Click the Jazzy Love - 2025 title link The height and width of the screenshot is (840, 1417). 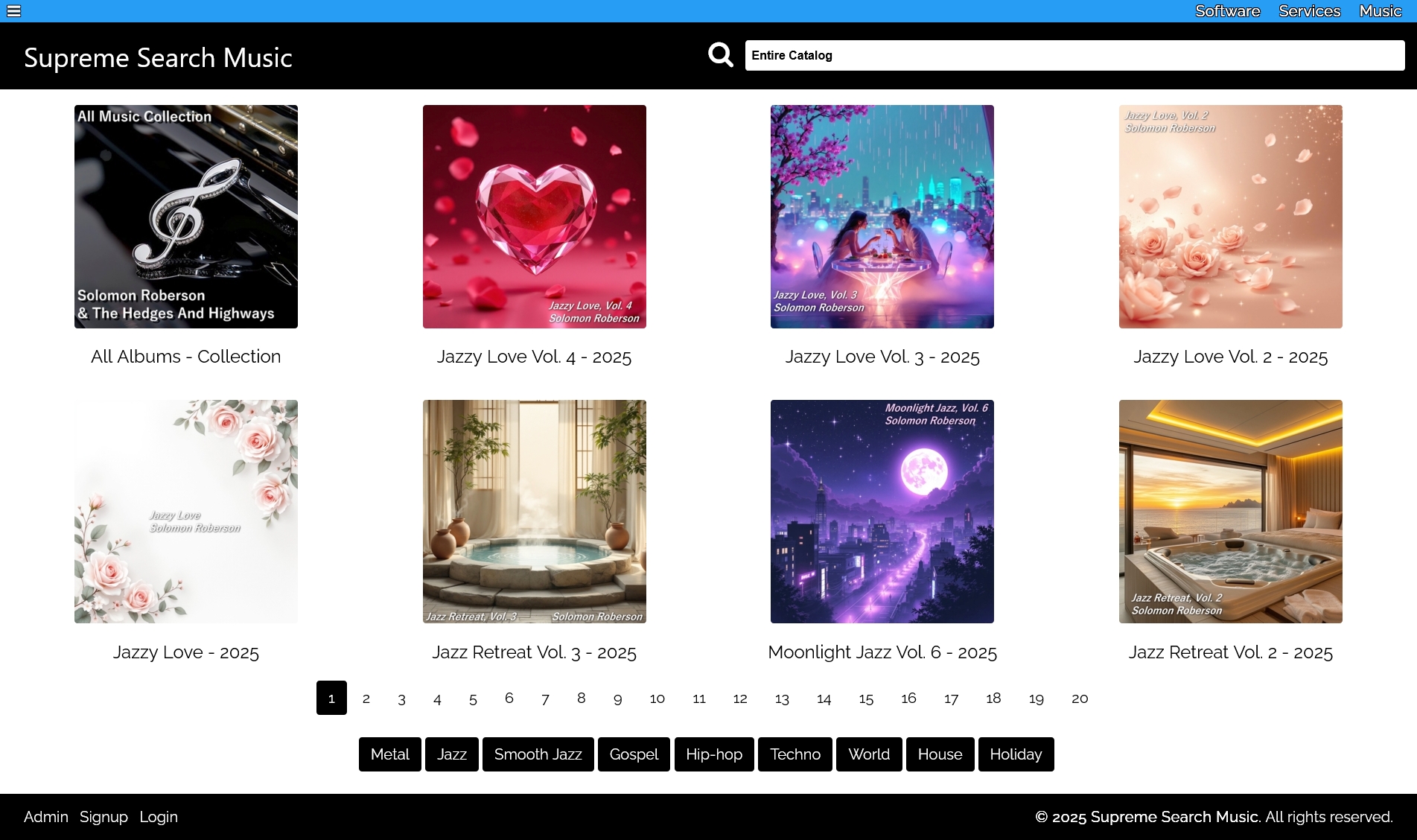point(186,652)
